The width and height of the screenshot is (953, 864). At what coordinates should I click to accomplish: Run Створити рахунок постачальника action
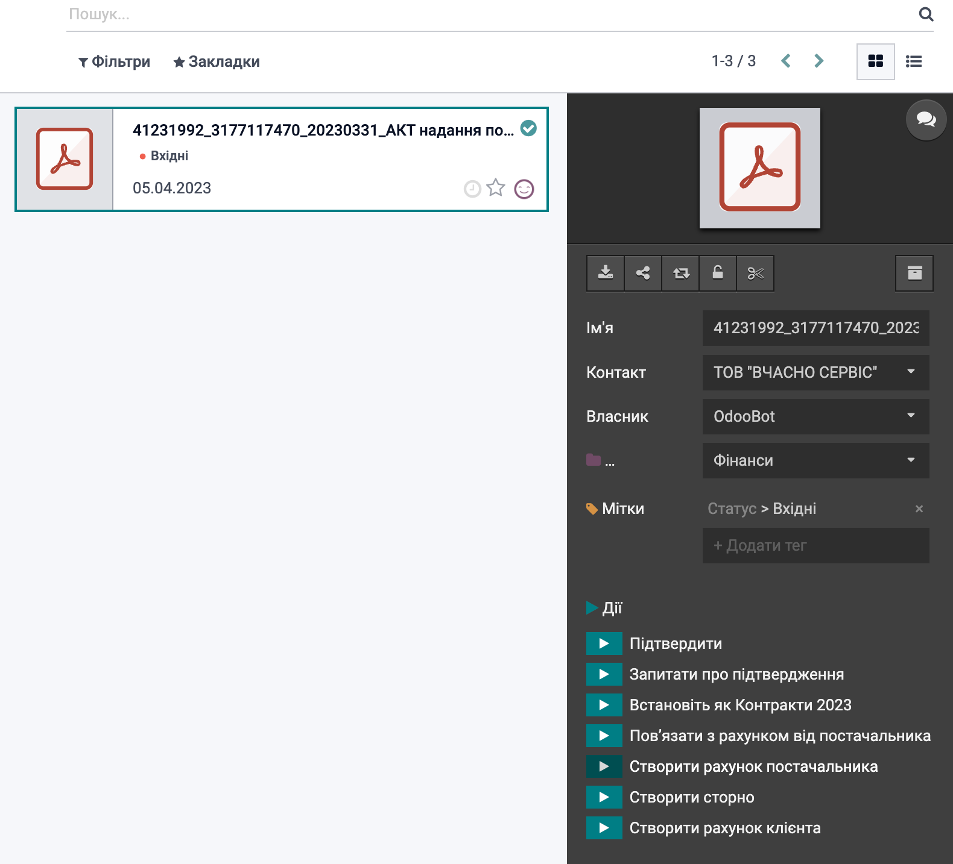(x=605, y=767)
